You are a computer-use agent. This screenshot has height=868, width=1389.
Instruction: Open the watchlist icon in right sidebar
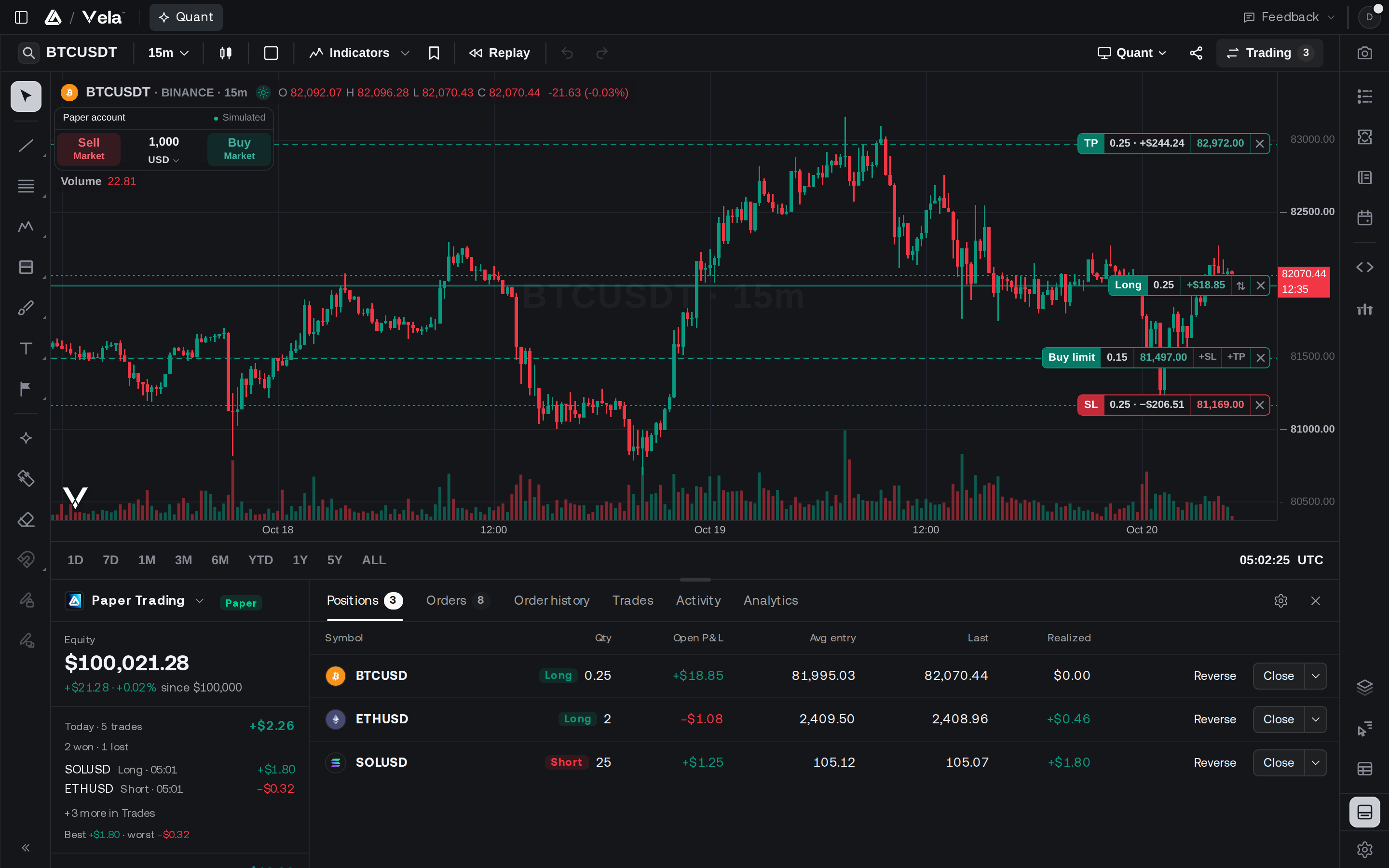(1364, 96)
